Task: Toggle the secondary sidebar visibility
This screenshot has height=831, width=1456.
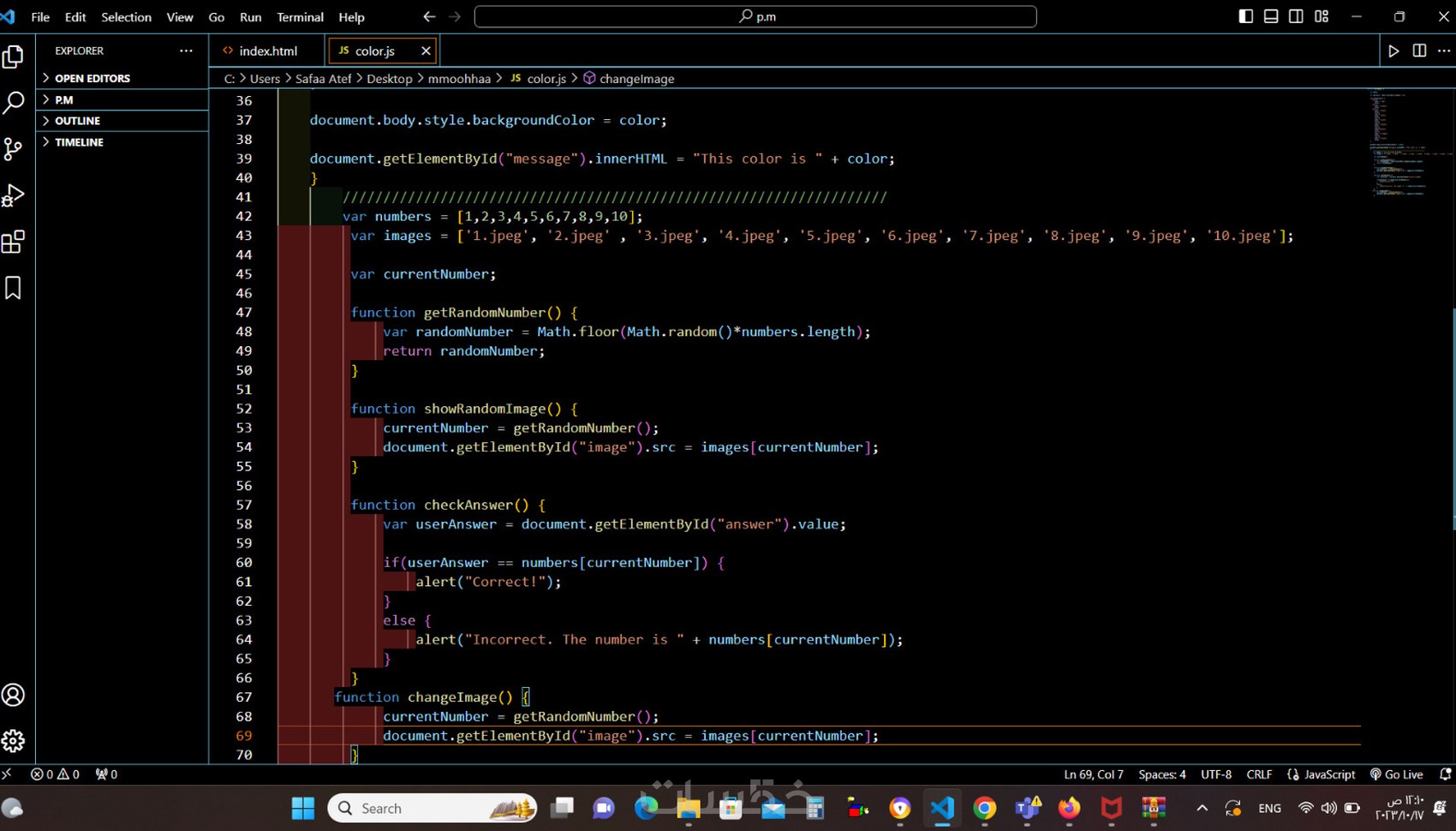Action: click(x=1296, y=15)
